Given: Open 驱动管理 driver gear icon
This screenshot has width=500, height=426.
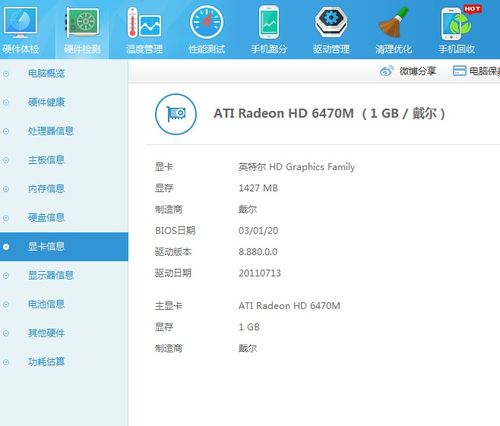Looking at the screenshot, I should [x=331, y=22].
